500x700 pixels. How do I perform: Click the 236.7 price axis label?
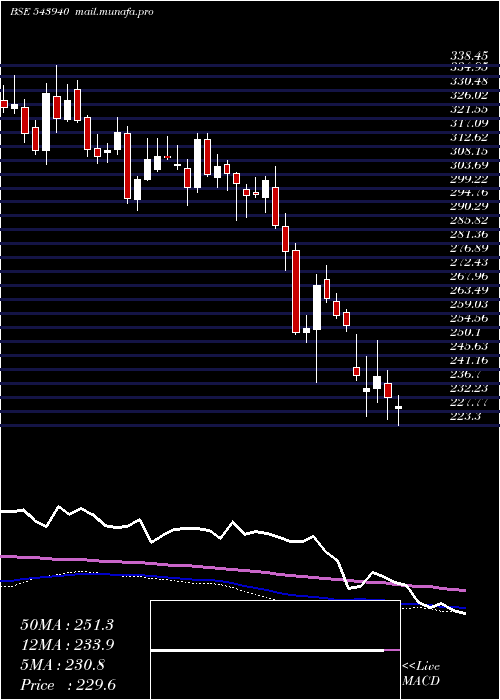(x=466, y=374)
